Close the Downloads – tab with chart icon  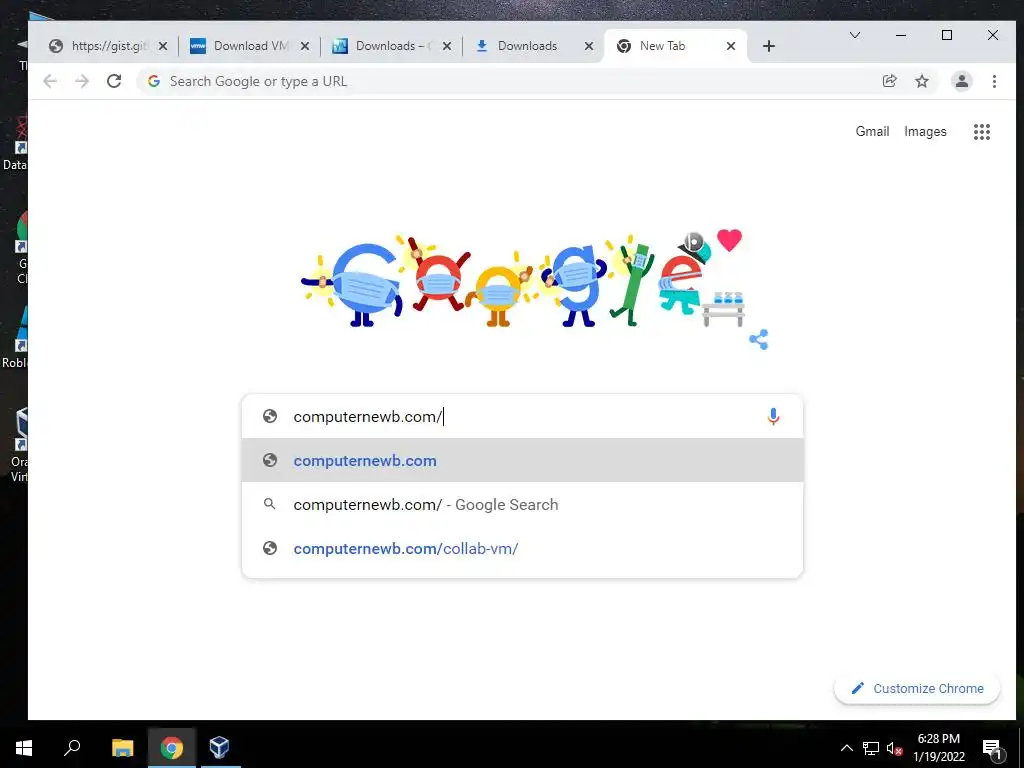tap(447, 46)
